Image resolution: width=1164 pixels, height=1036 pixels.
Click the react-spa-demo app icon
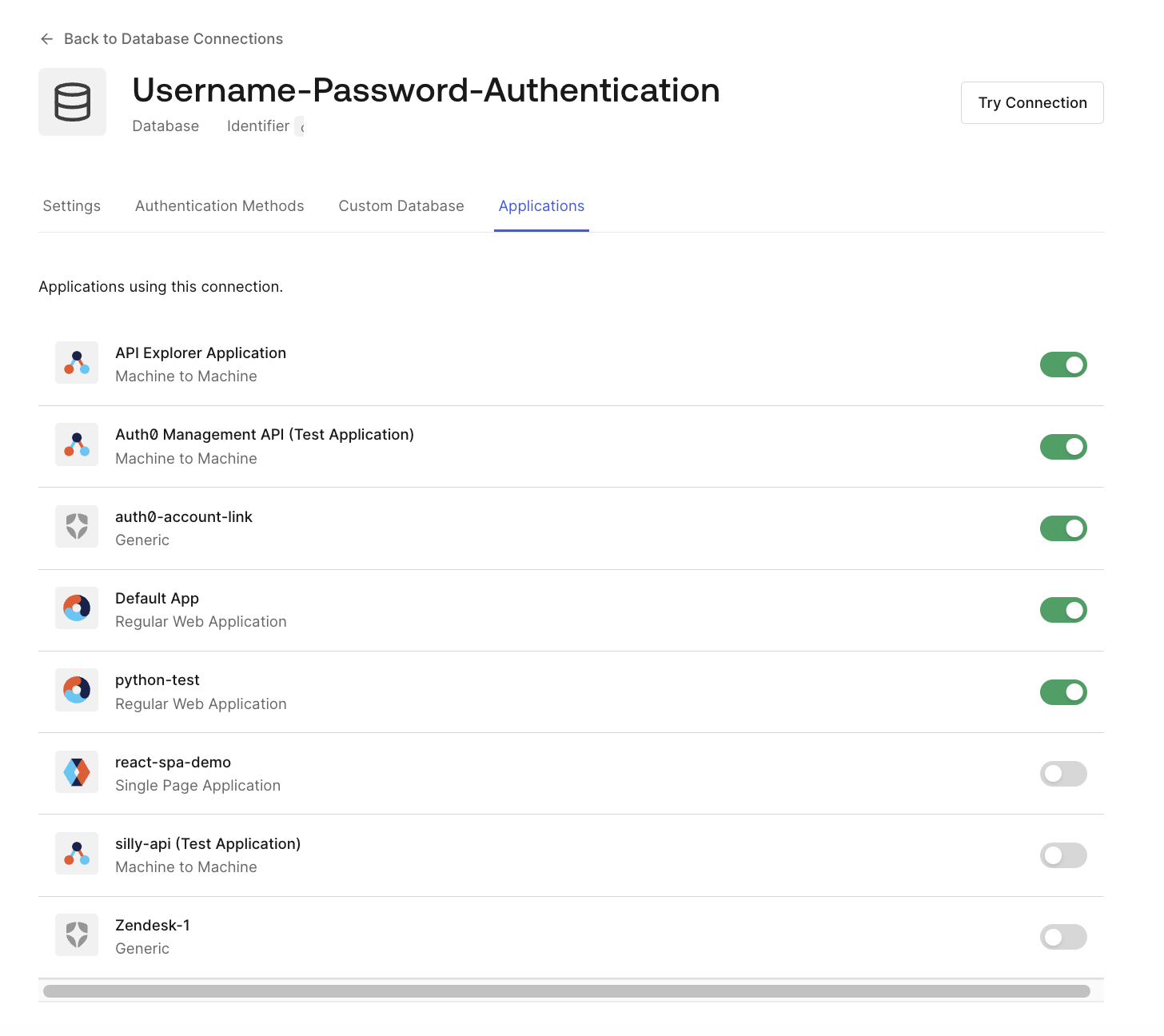tap(77, 772)
